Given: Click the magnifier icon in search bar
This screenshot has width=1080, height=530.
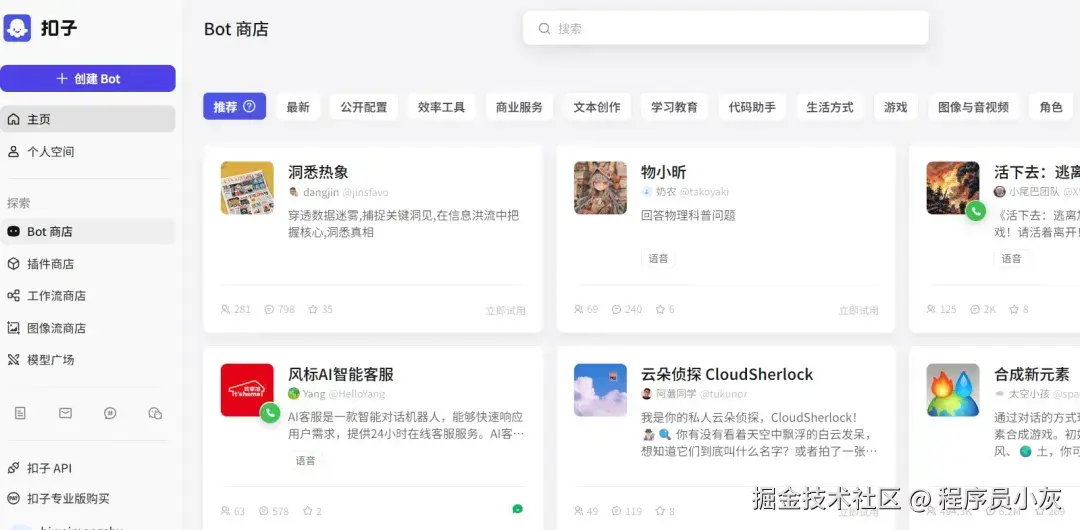Looking at the screenshot, I should [x=544, y=28].
